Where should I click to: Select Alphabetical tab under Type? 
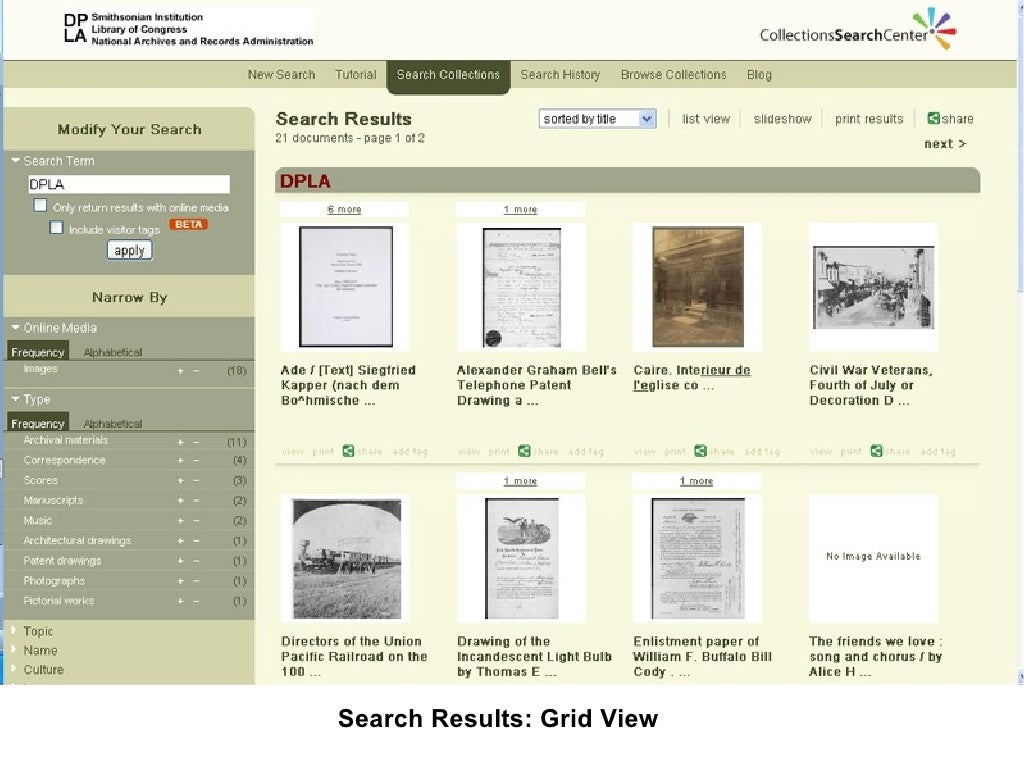(112, 423)
